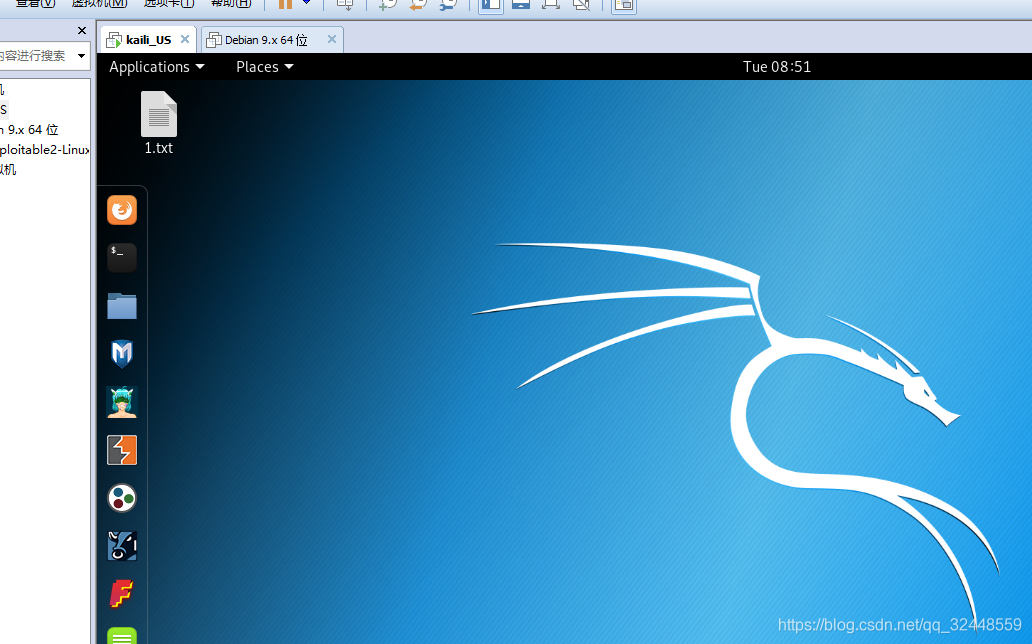
Task: Open the snapshot manager wrench icon
Action: pos(448,5)
